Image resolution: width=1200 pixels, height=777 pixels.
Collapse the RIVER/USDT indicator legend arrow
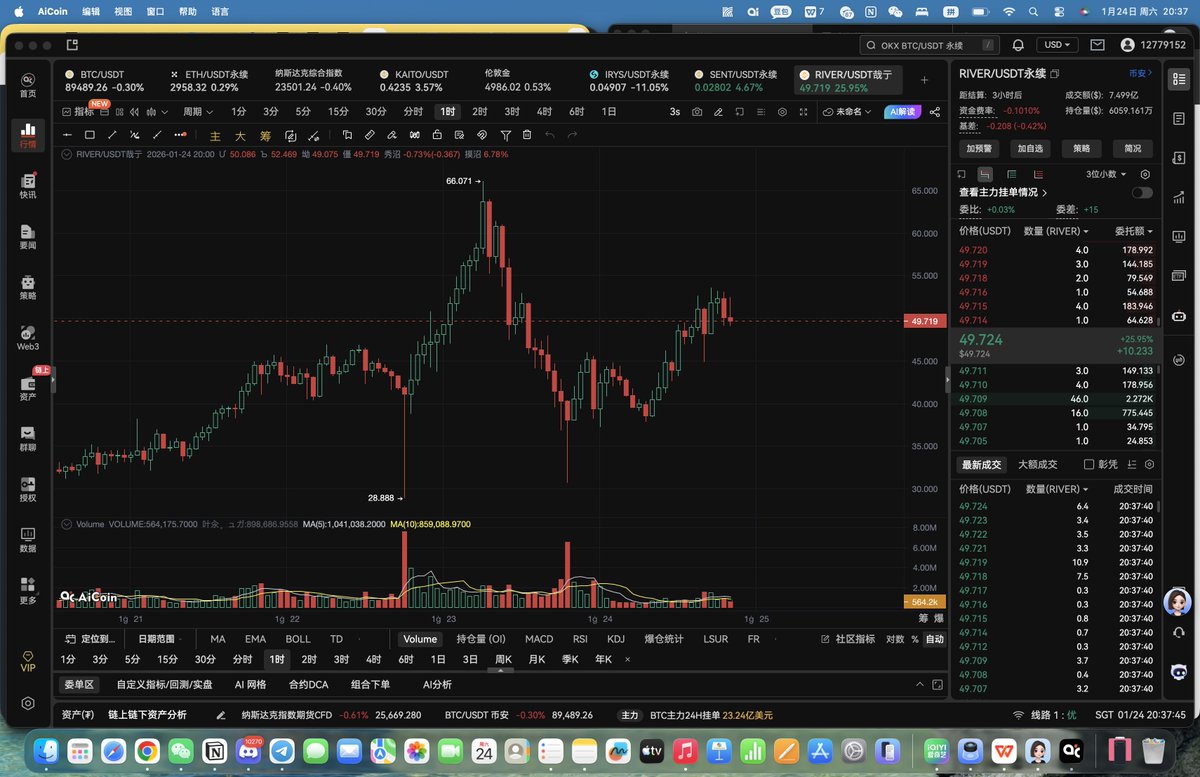(68, 154)
